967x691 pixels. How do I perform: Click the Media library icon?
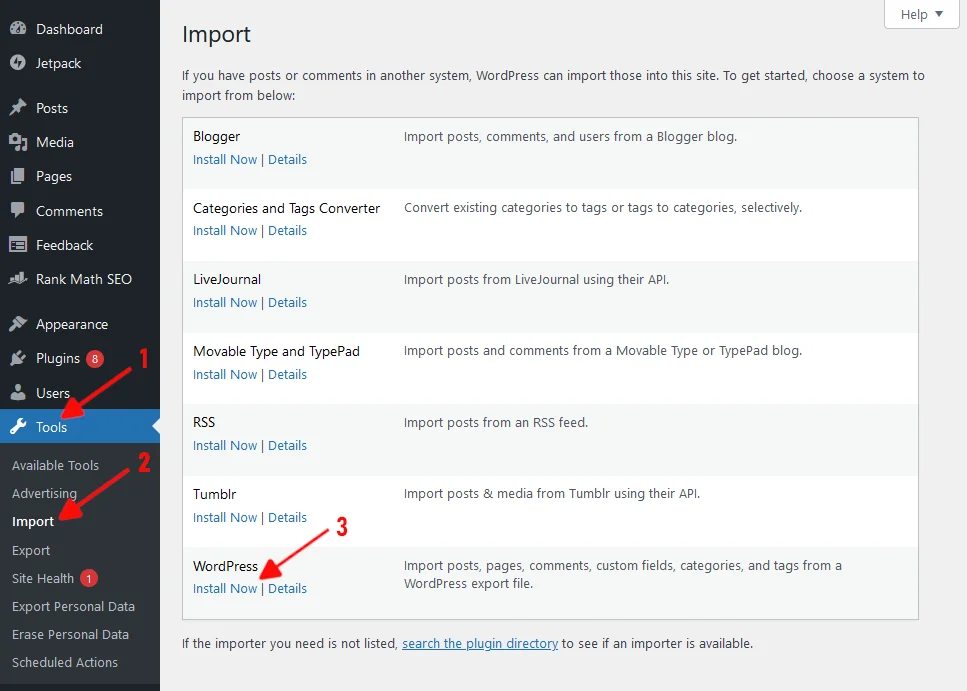pos(18,142)
